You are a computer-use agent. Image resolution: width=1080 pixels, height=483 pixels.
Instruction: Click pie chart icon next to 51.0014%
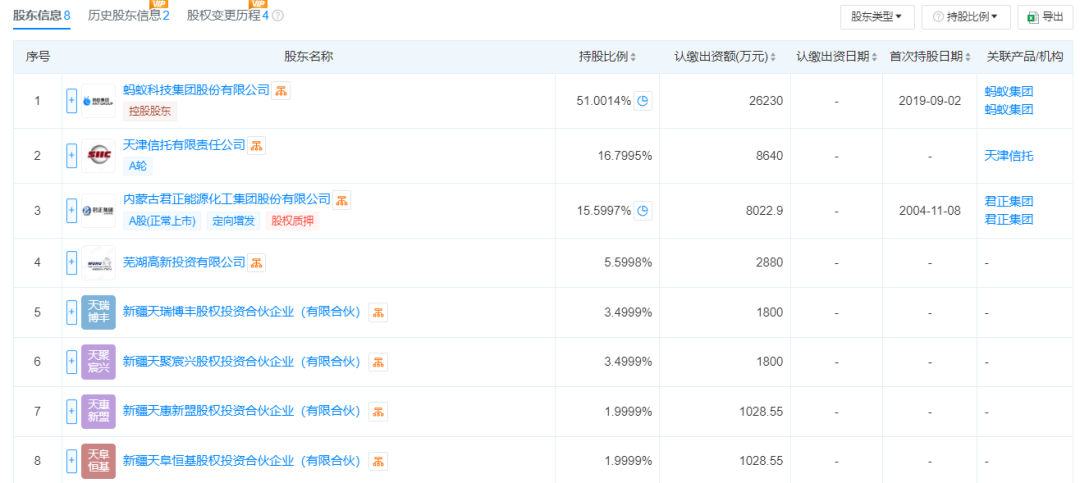pos(643,101)
